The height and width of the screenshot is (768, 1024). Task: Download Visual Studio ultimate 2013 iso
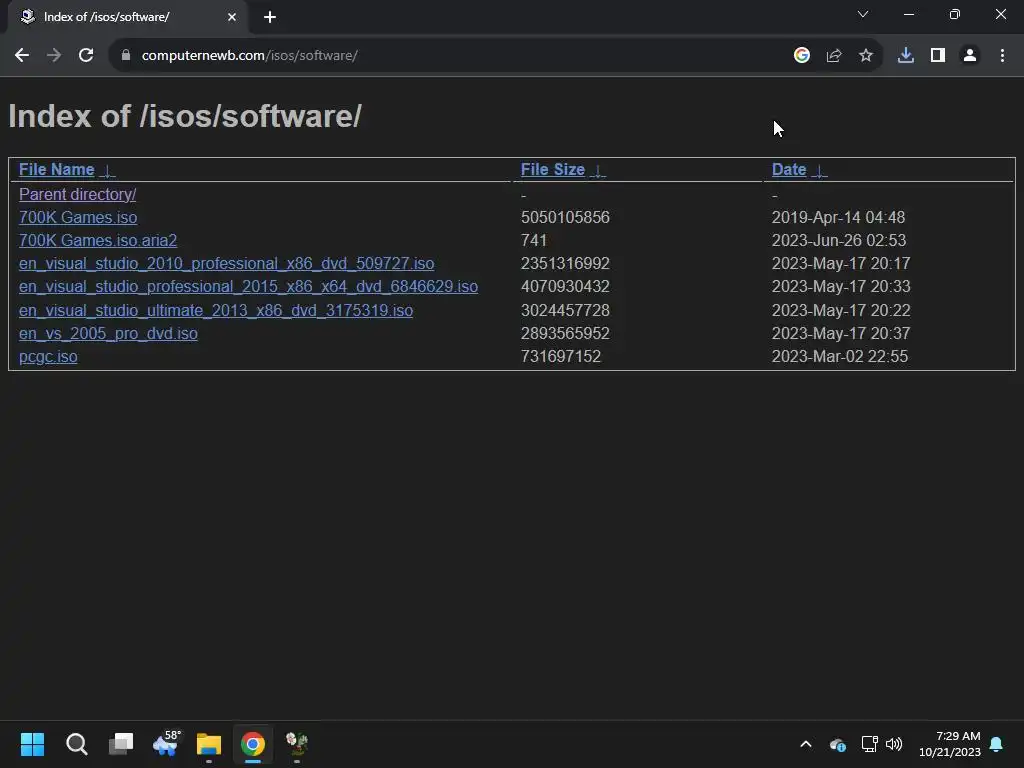216,310
